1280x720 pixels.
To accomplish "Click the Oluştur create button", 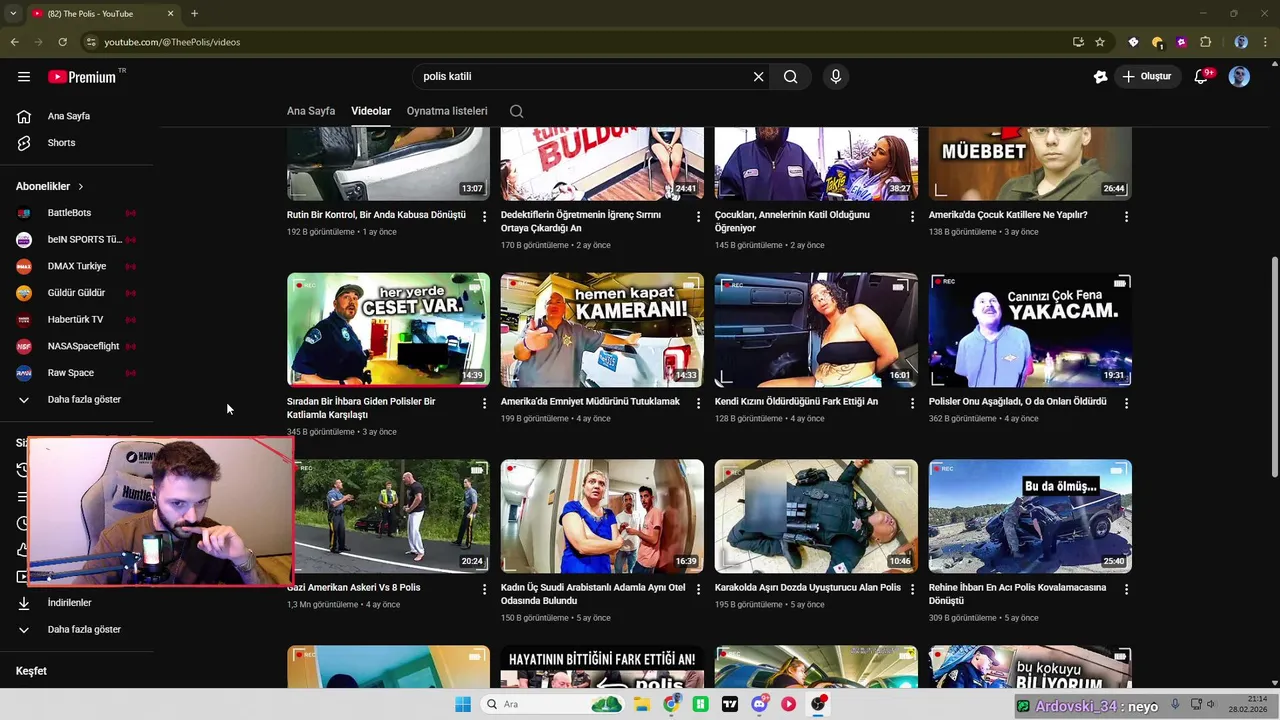I will pos(1147,77).
